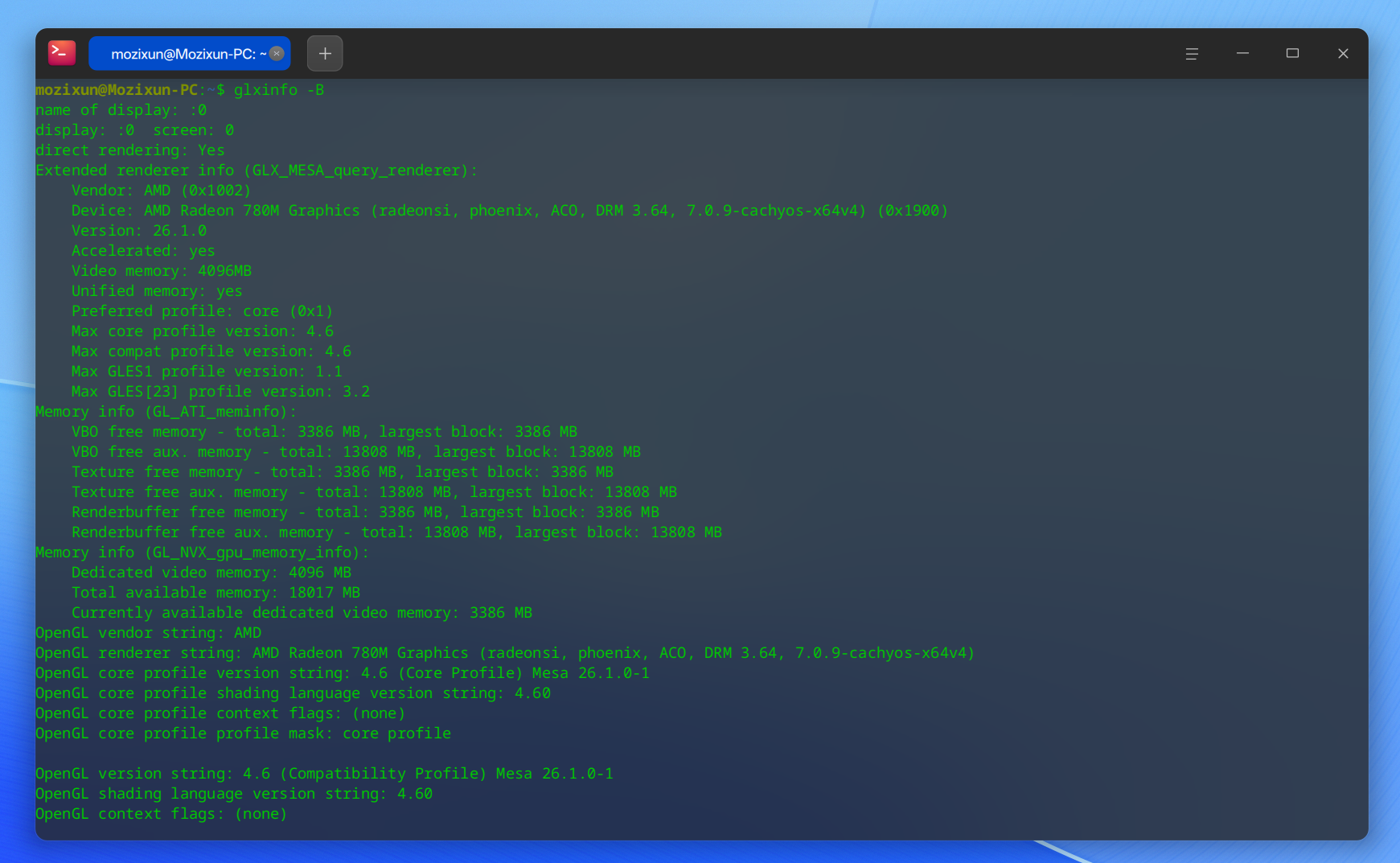Click the 'Version: 26.1.0' line

coord(139,231)
